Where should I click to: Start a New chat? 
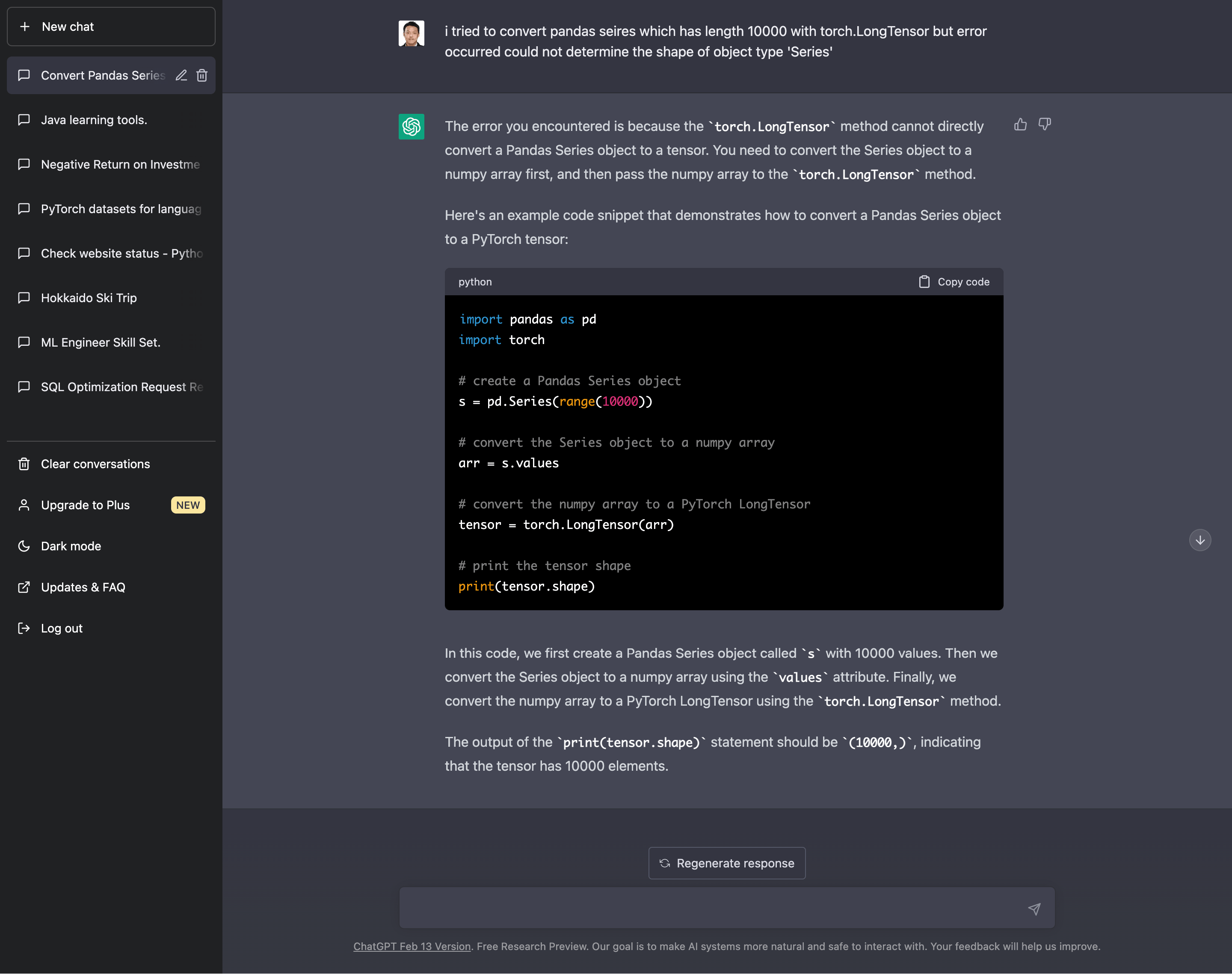tap(111, 27)
